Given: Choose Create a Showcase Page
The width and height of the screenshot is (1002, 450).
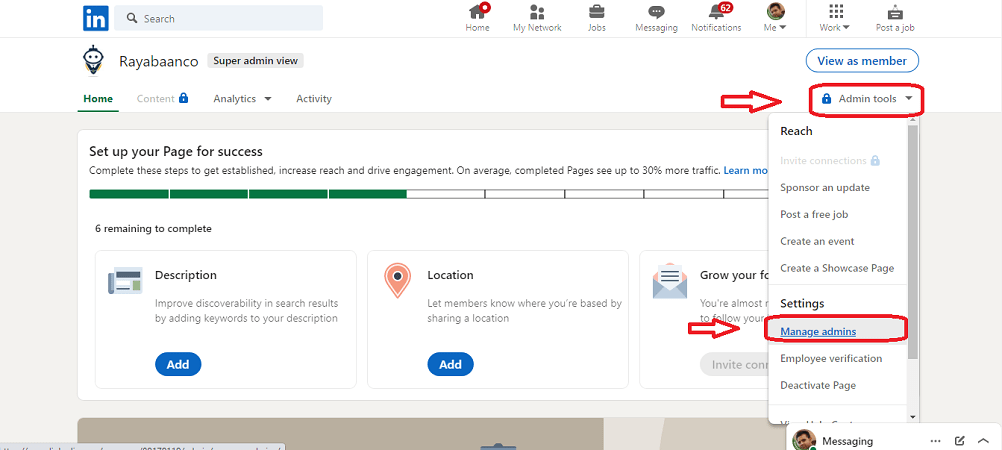Looking at the screenshot, I should 836,268.
